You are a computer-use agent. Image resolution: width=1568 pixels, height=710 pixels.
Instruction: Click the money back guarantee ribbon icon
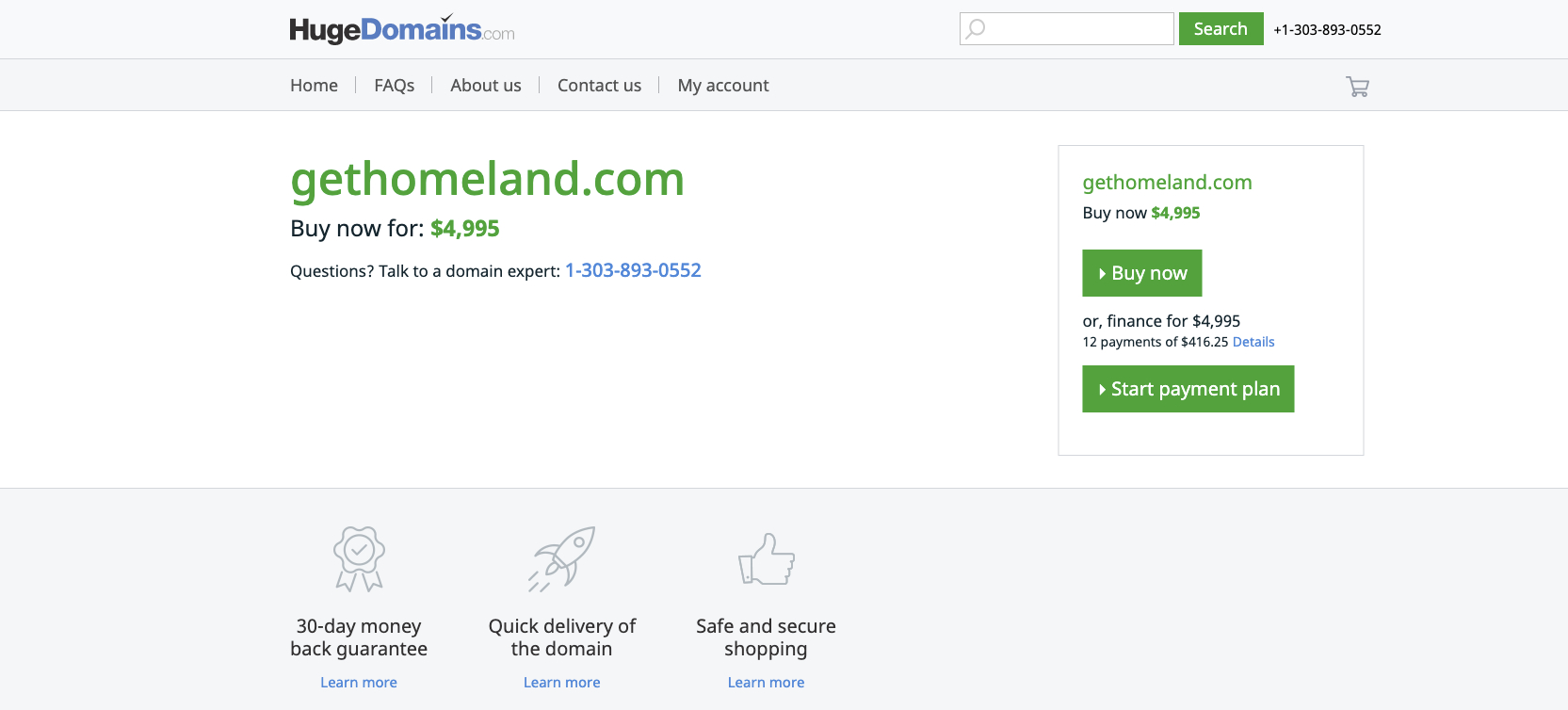pos(359,558)
